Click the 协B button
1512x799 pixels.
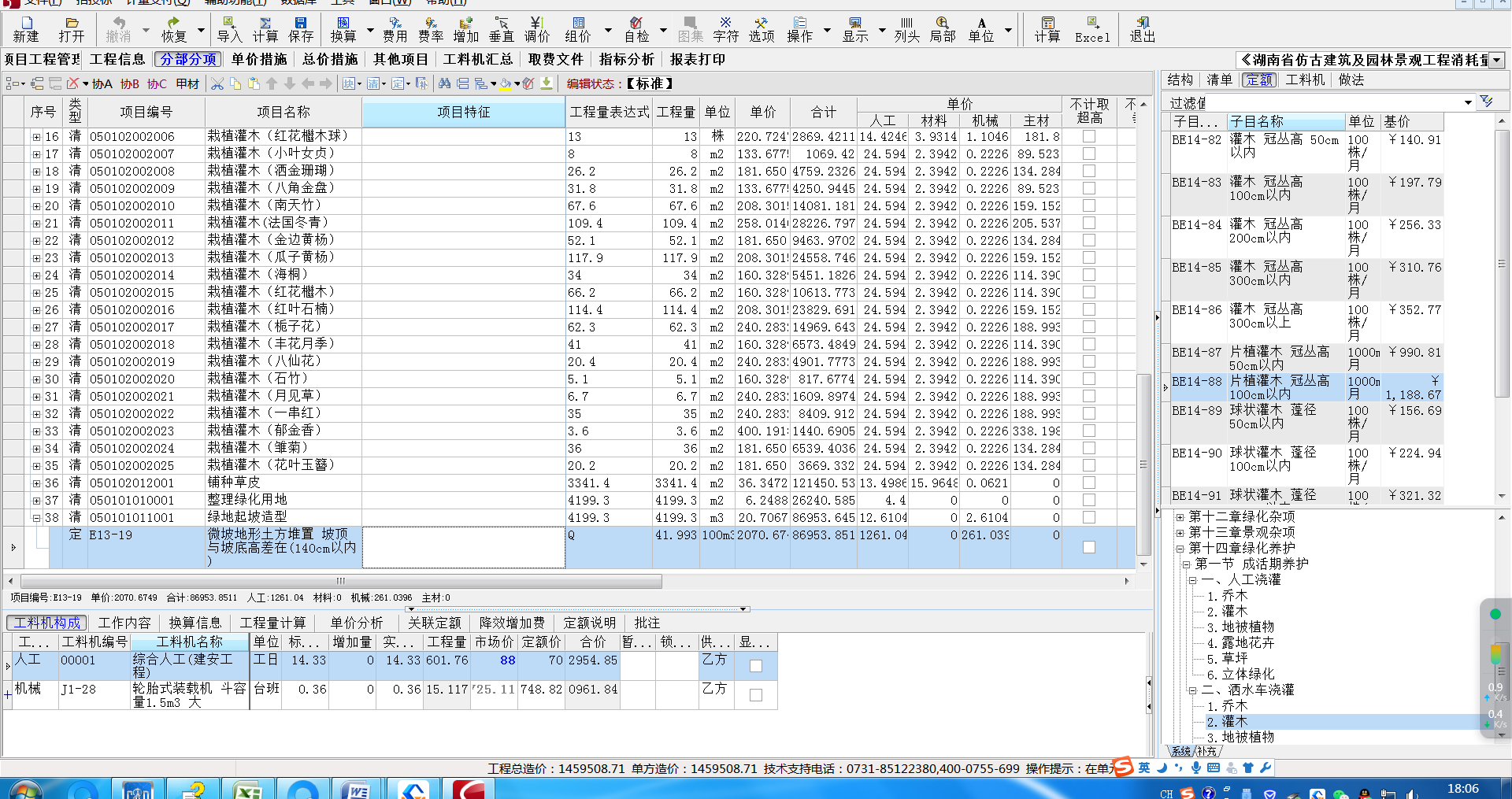click(x=130, y=83)
